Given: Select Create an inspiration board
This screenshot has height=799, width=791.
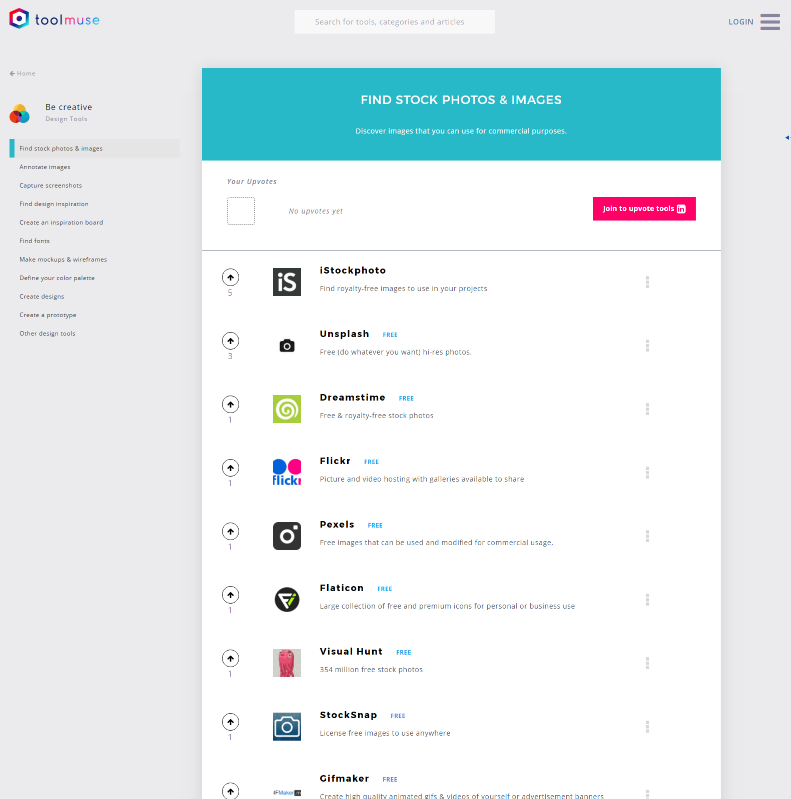Looking at the screenshot, I should click(61, 223).
